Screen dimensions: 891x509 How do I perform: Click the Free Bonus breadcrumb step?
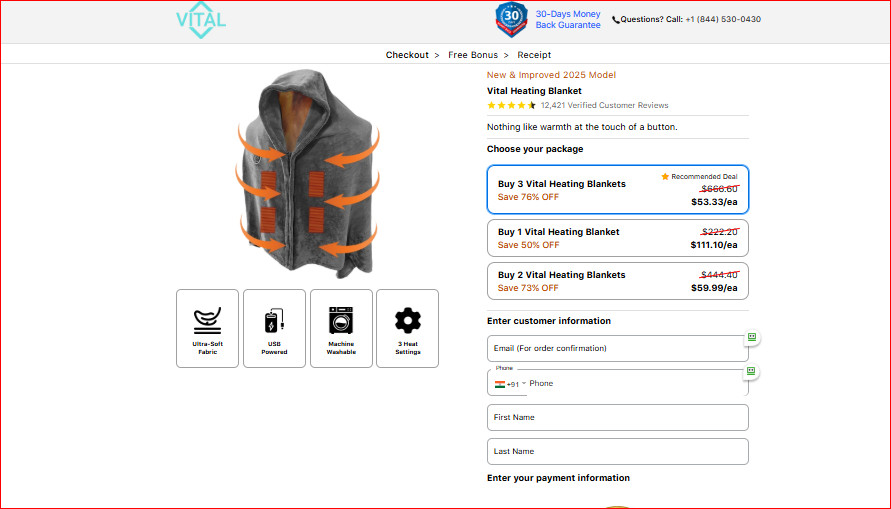click(x=473, y=55)
